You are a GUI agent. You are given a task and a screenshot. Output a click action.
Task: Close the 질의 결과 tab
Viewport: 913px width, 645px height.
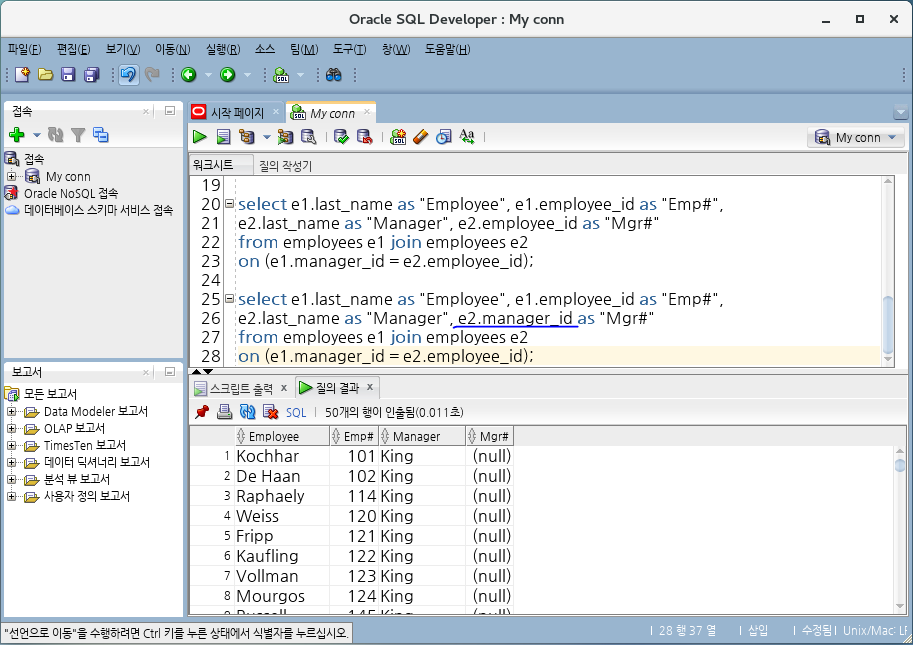[369, 387]
